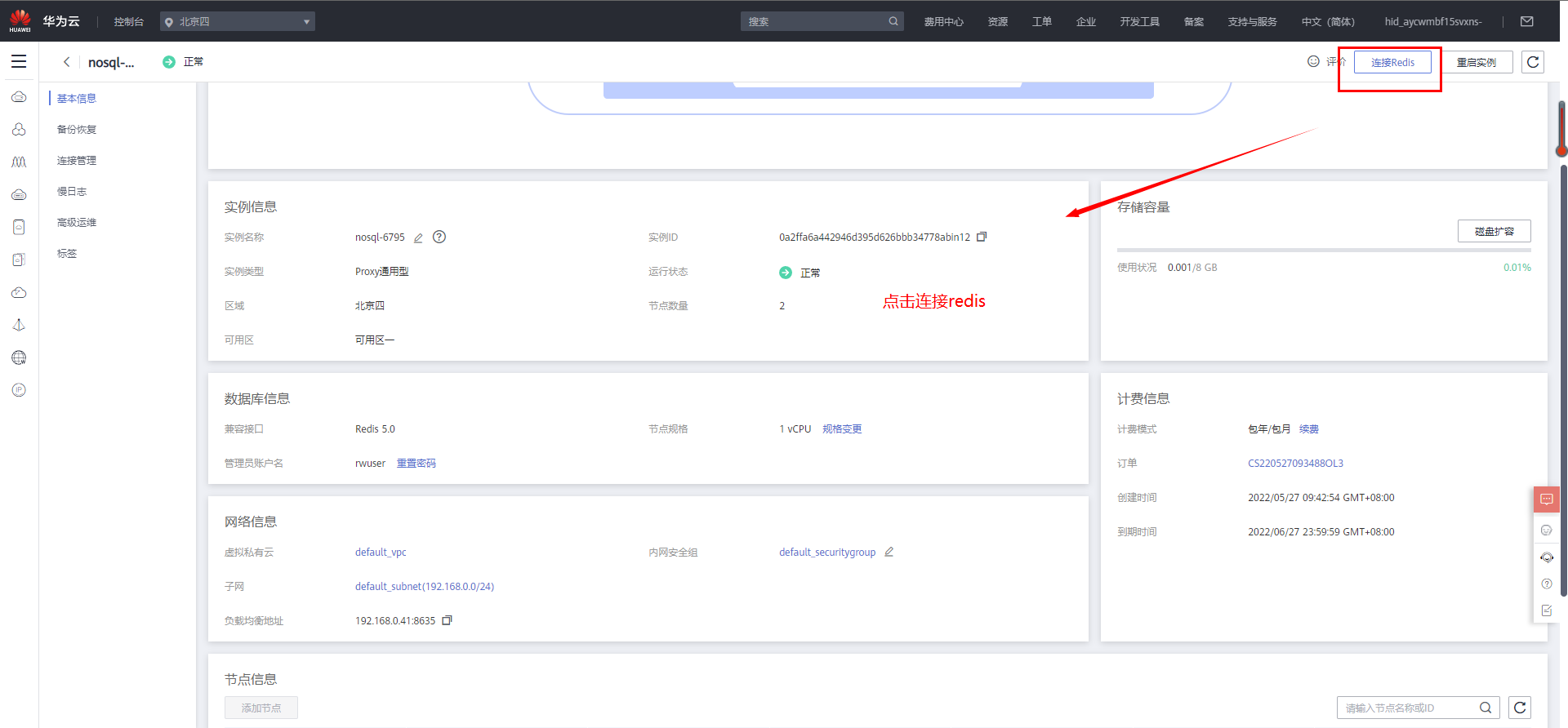Open 工单 in top bar
Screen dimensions: 1568x728
tap(1041, 21)
